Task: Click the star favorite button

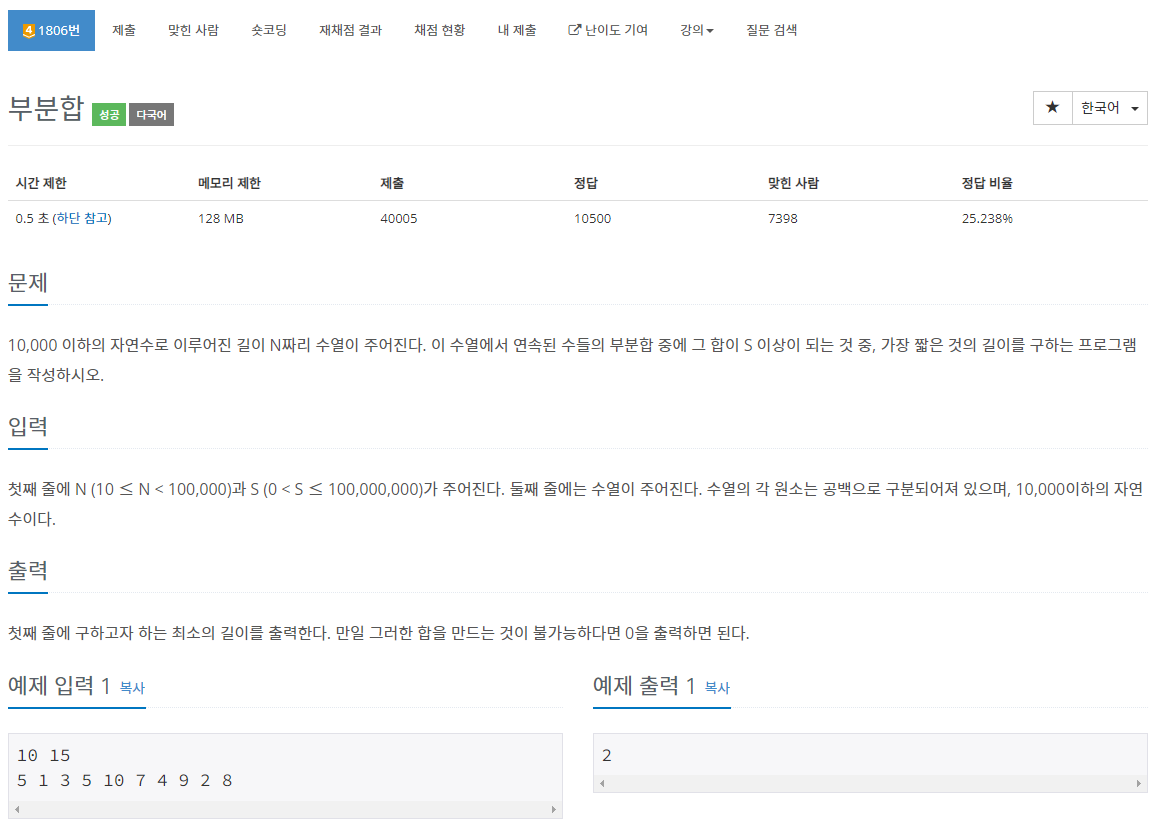Action: [x=1052, y=108]
